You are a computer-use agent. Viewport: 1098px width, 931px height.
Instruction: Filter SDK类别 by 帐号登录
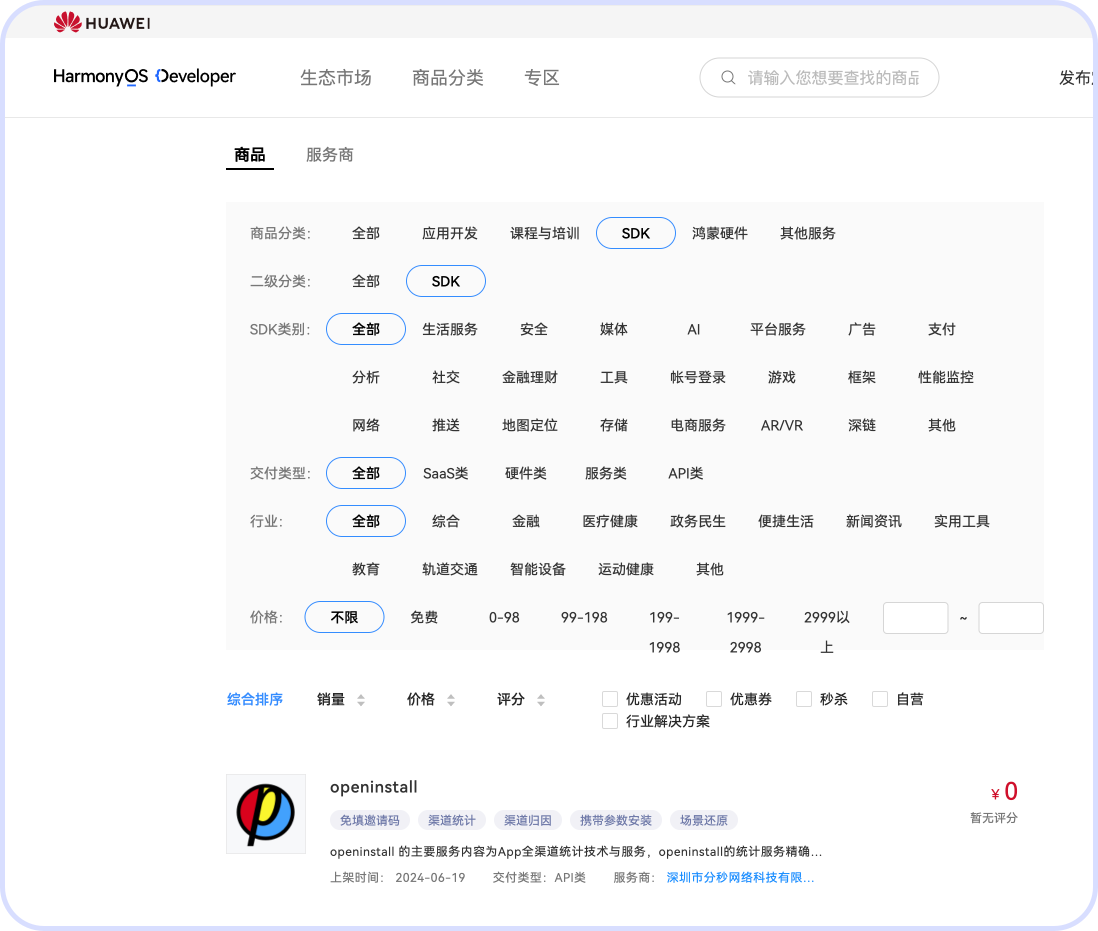pos(698,377)
